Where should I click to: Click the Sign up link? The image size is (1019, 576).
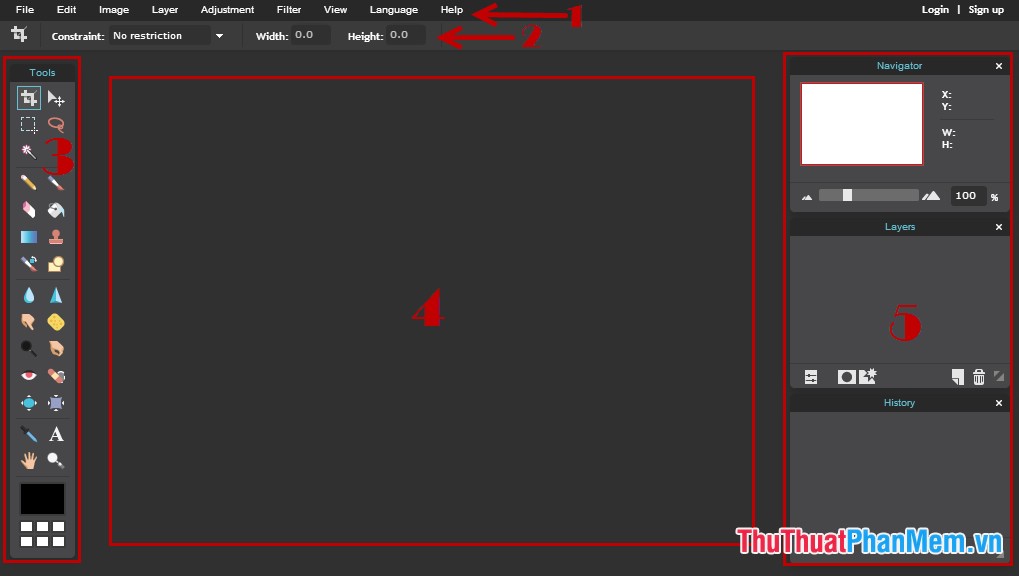986,9
